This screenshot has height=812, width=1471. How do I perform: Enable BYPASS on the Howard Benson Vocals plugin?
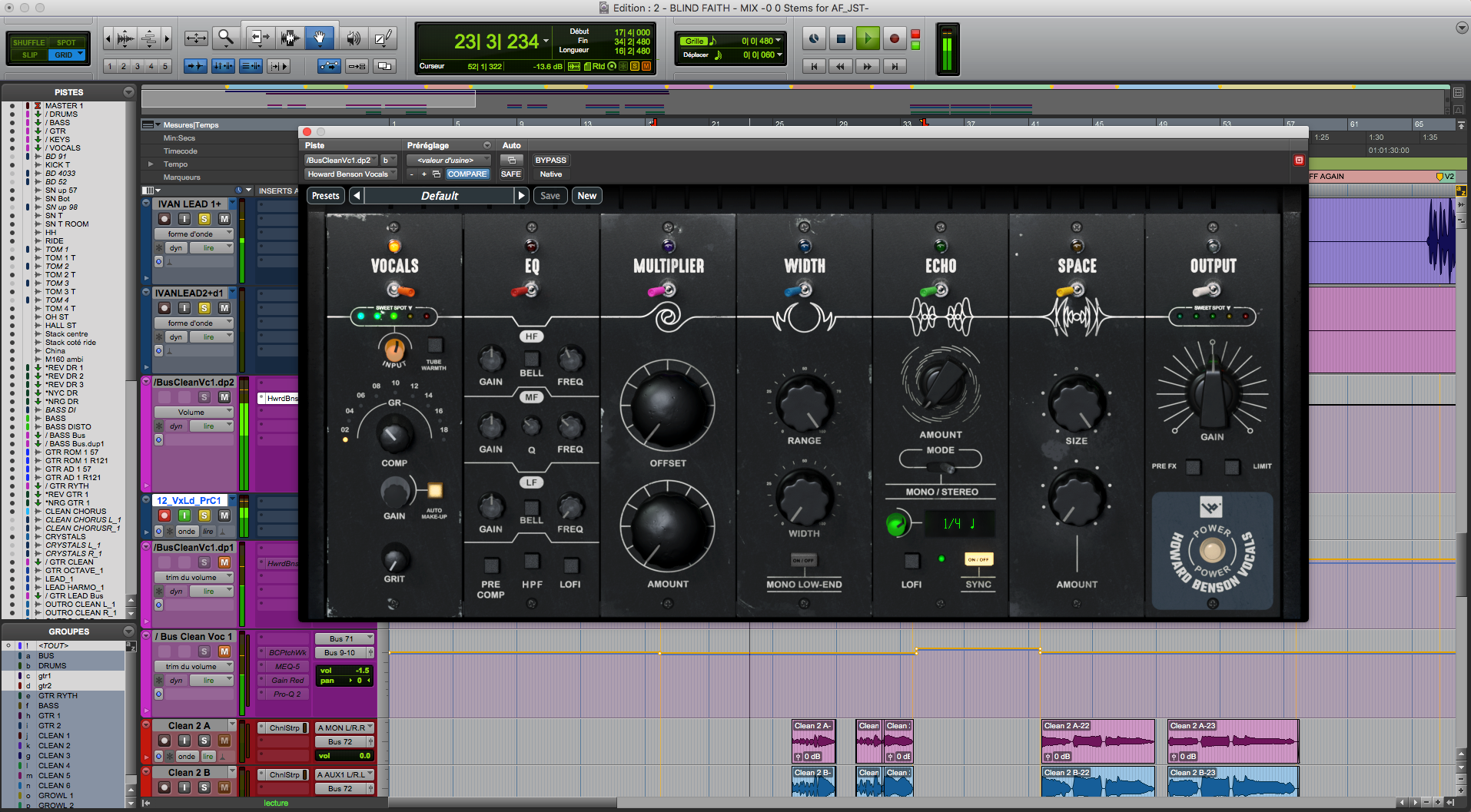[x=551, y=160]
